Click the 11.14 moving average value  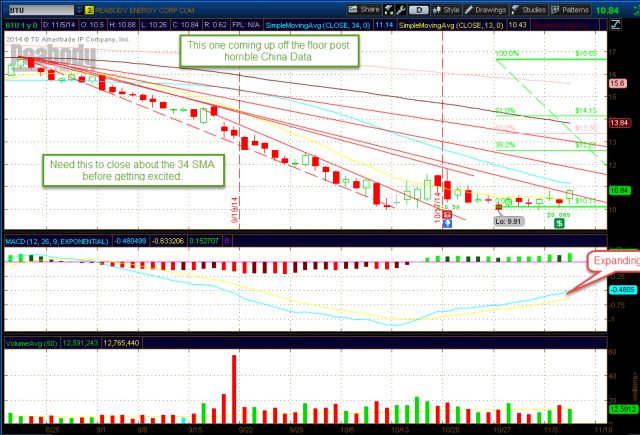[384, 25]
